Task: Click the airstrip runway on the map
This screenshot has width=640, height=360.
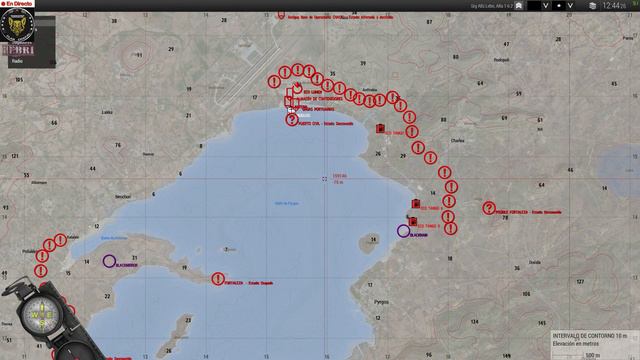Action: (x=249, y=76)
